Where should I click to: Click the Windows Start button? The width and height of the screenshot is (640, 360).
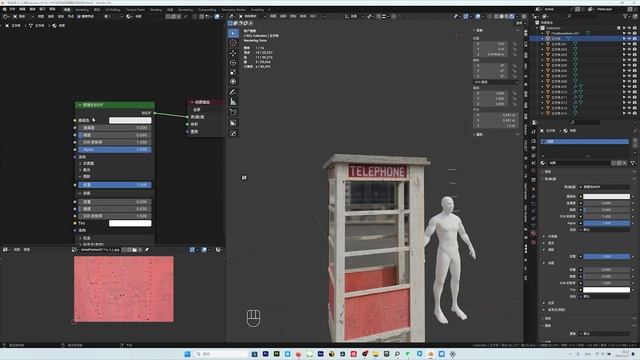187,354
